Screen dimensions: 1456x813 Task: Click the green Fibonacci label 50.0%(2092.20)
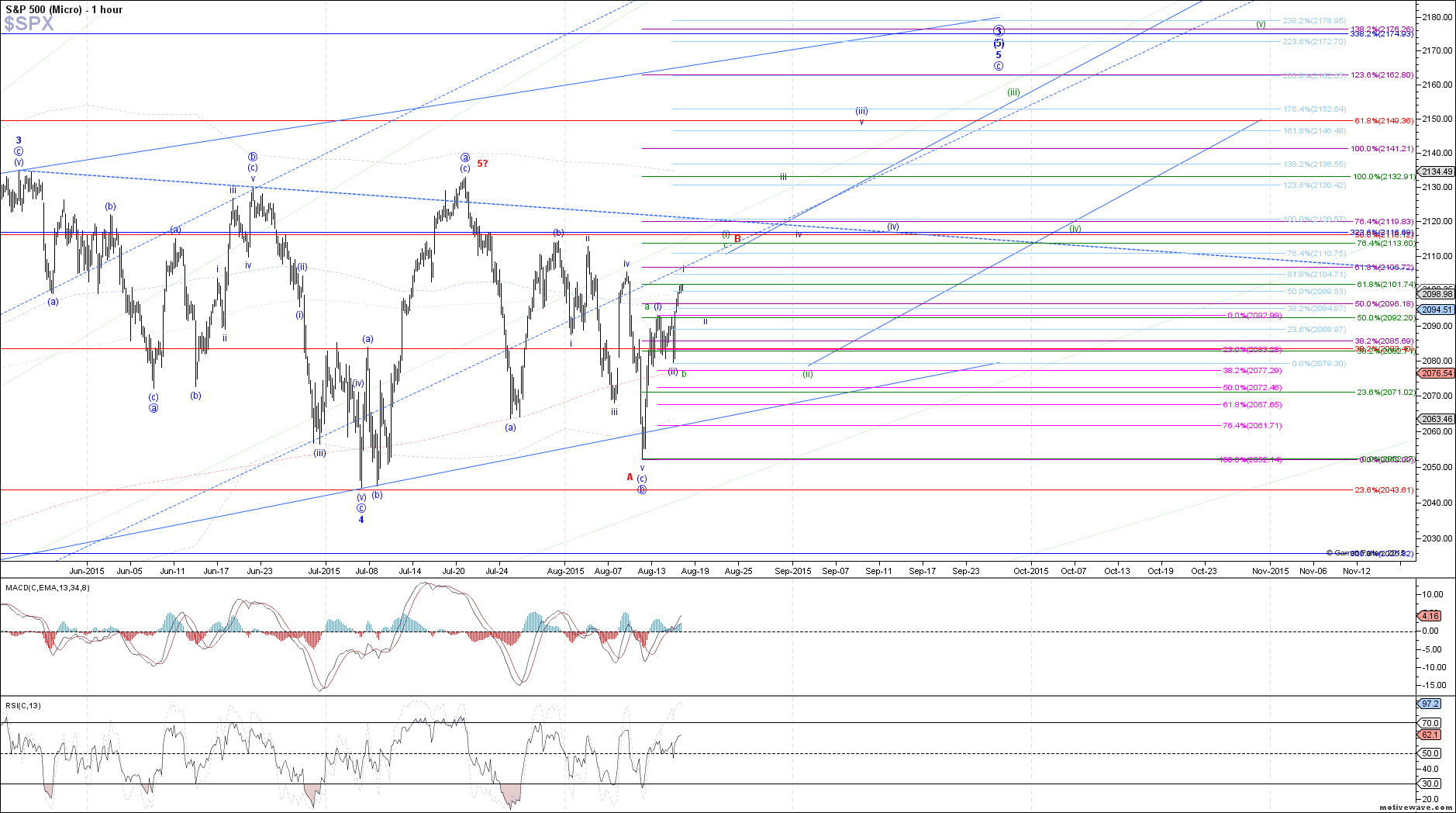tap(1385, 318)
